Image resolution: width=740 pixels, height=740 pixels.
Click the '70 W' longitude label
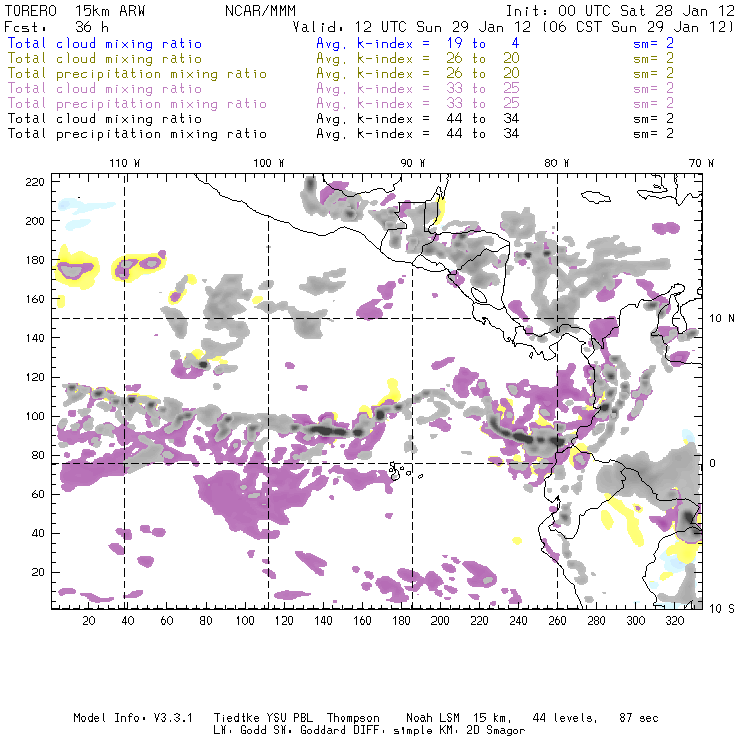[x=701, y=163]
